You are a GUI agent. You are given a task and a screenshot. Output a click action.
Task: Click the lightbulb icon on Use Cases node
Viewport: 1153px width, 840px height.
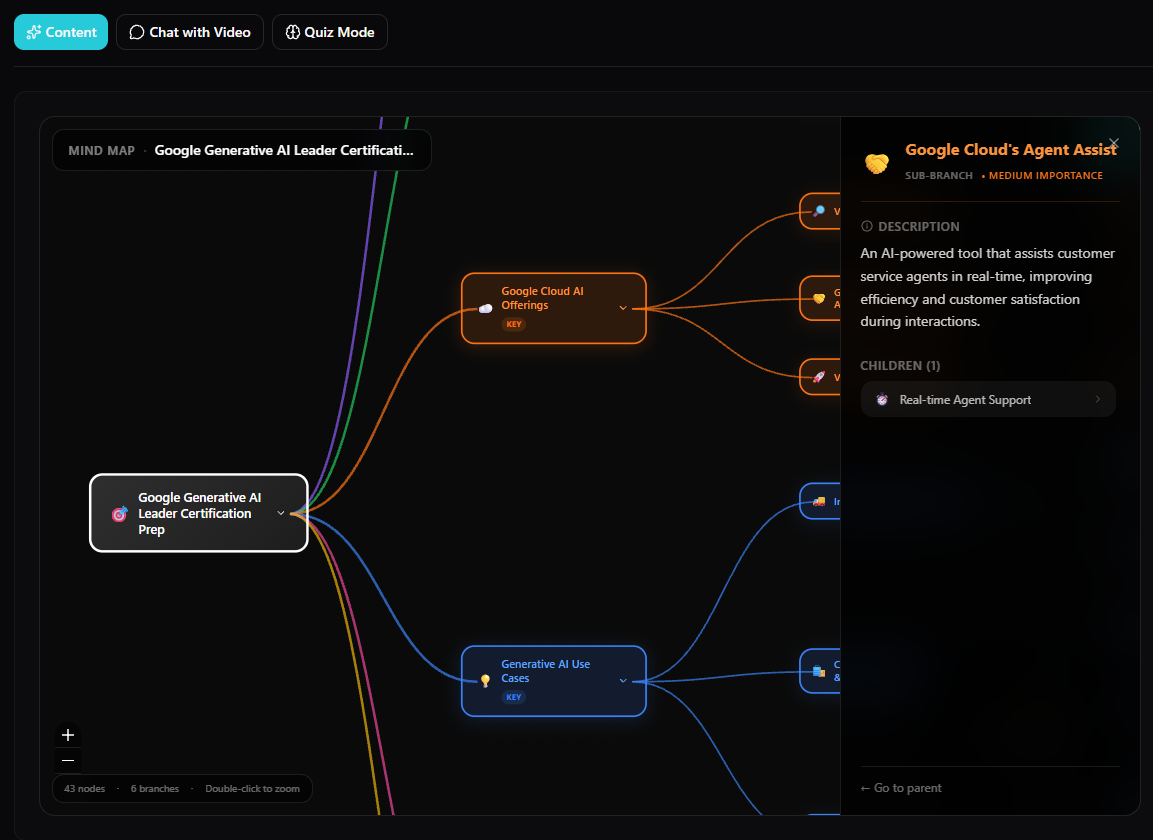point(485,681)
